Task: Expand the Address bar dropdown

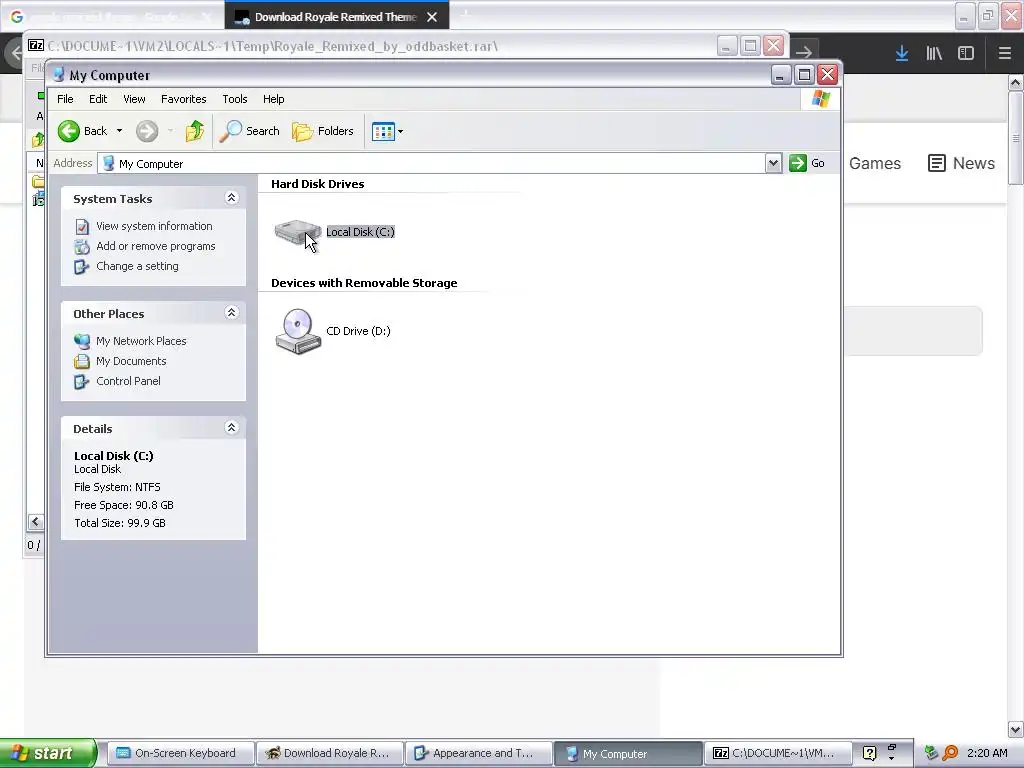Action: click(x=773, y=163)
